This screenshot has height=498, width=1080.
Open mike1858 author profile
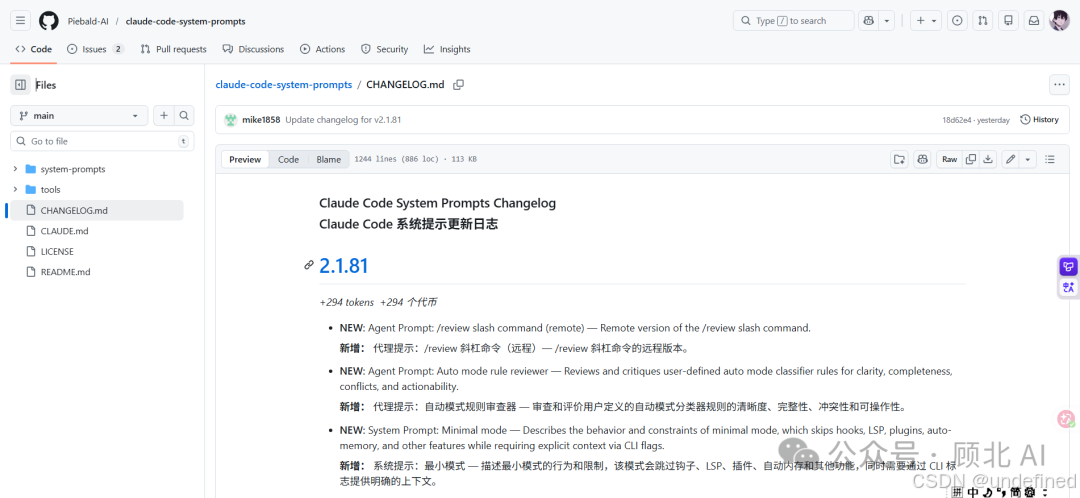click(261, 120)
